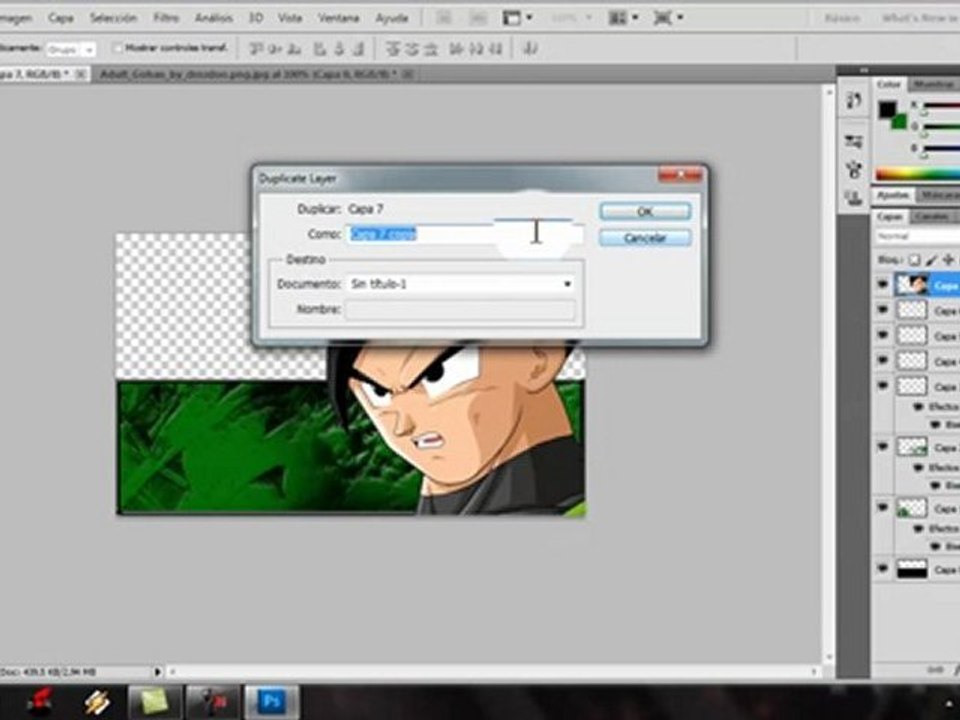Open the topmost collapsed History panel icon
The height and width of the screenshot is (720, 960).
coord(854,100)
